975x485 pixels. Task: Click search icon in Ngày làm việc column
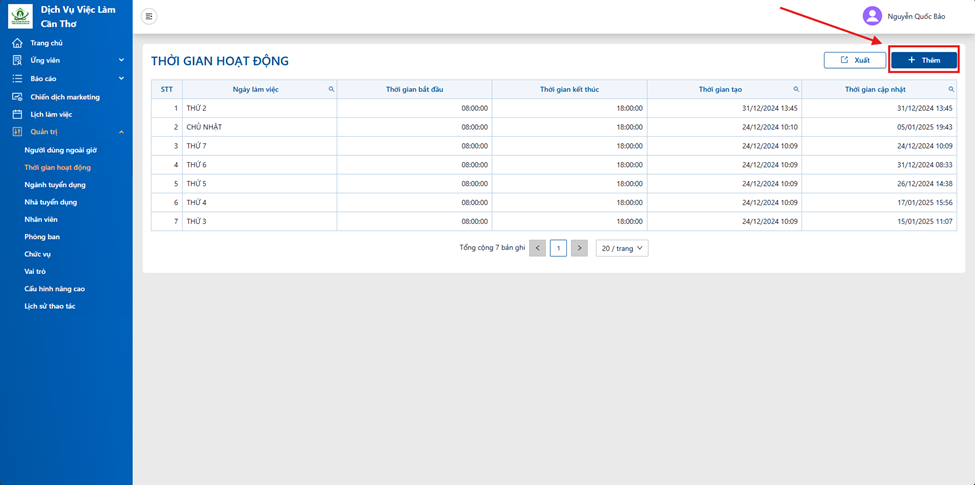coord(331,90)
